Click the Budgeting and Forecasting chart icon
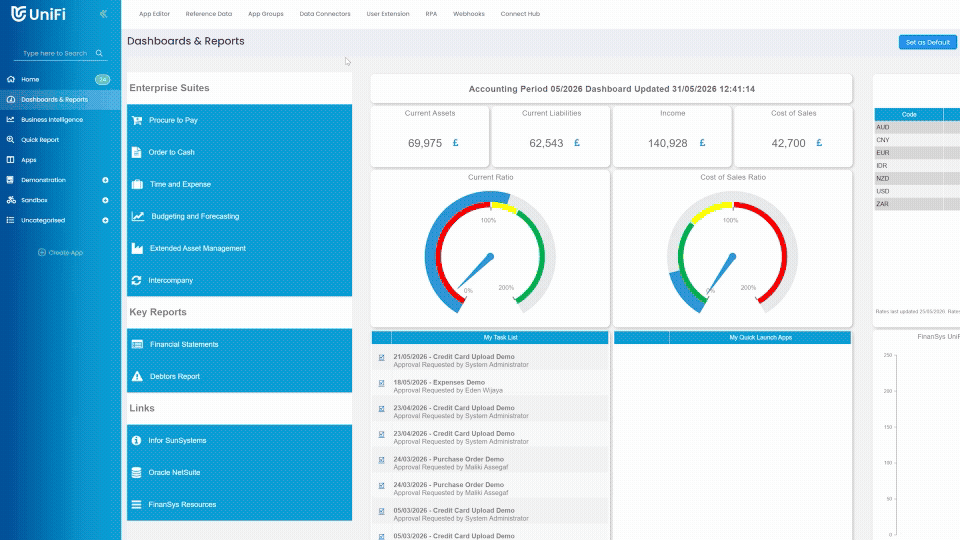960x540 pixels. 138,216
